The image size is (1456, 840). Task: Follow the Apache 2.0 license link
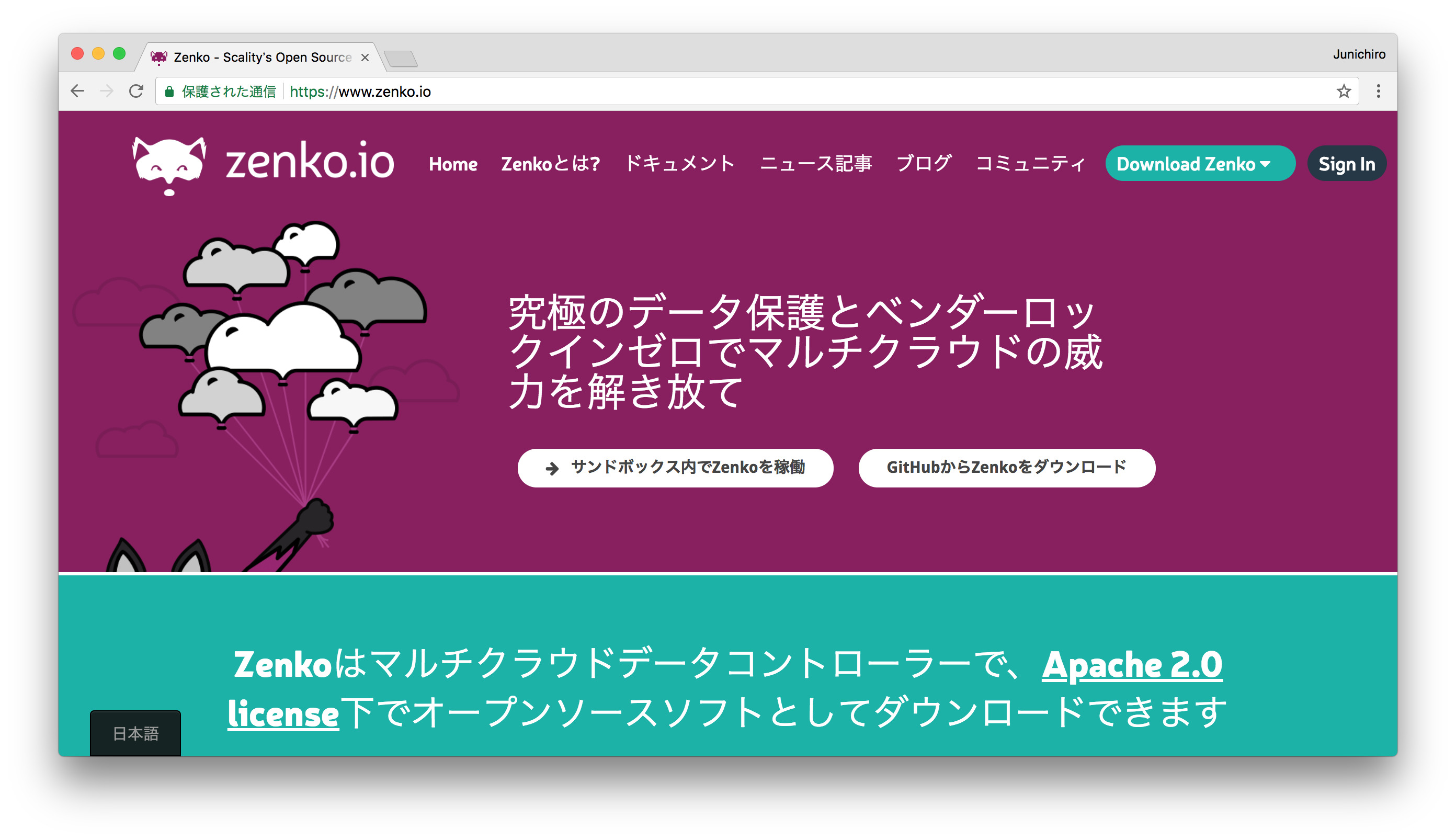tap(1131, 664)
